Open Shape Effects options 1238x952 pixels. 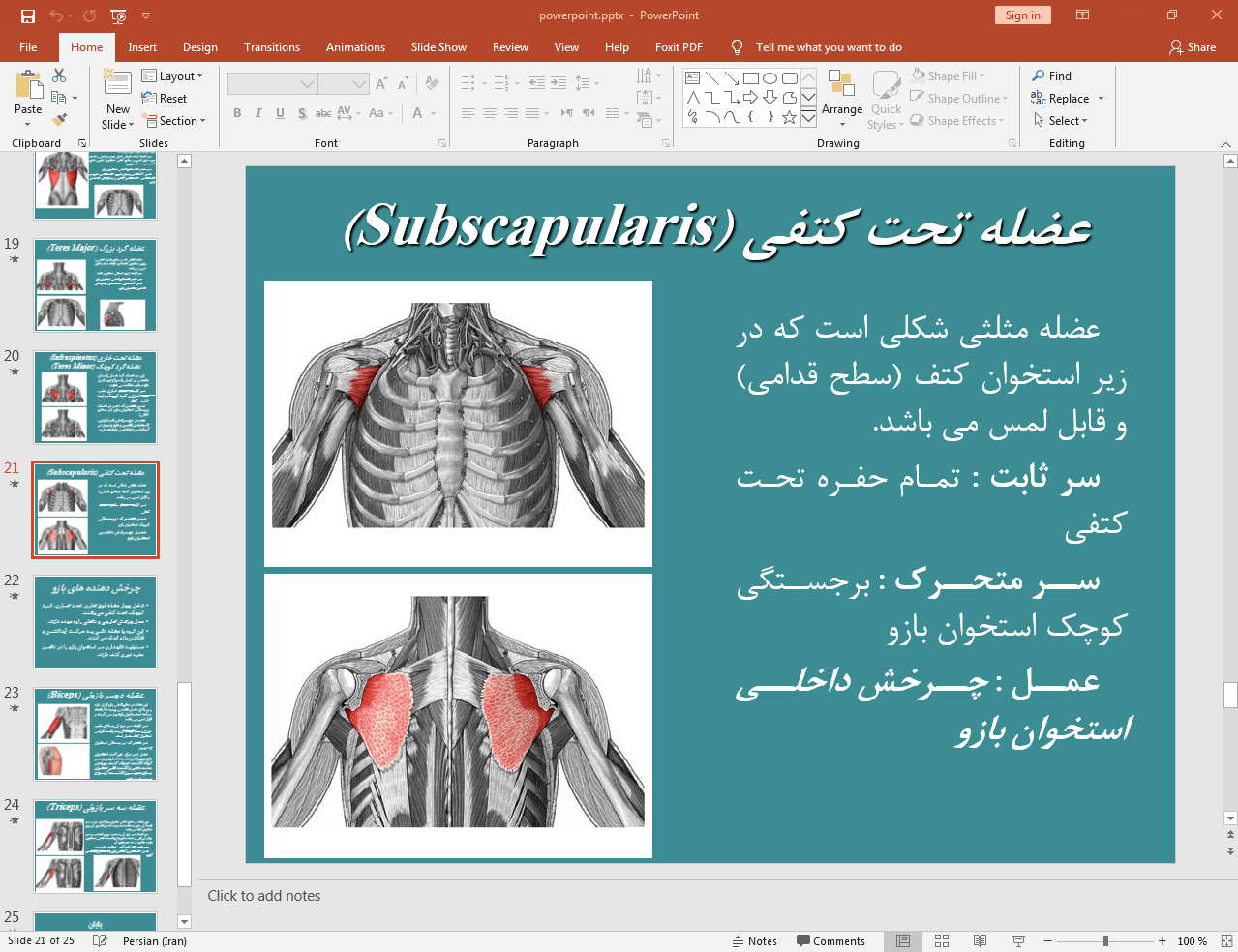[x=957, y=120]
